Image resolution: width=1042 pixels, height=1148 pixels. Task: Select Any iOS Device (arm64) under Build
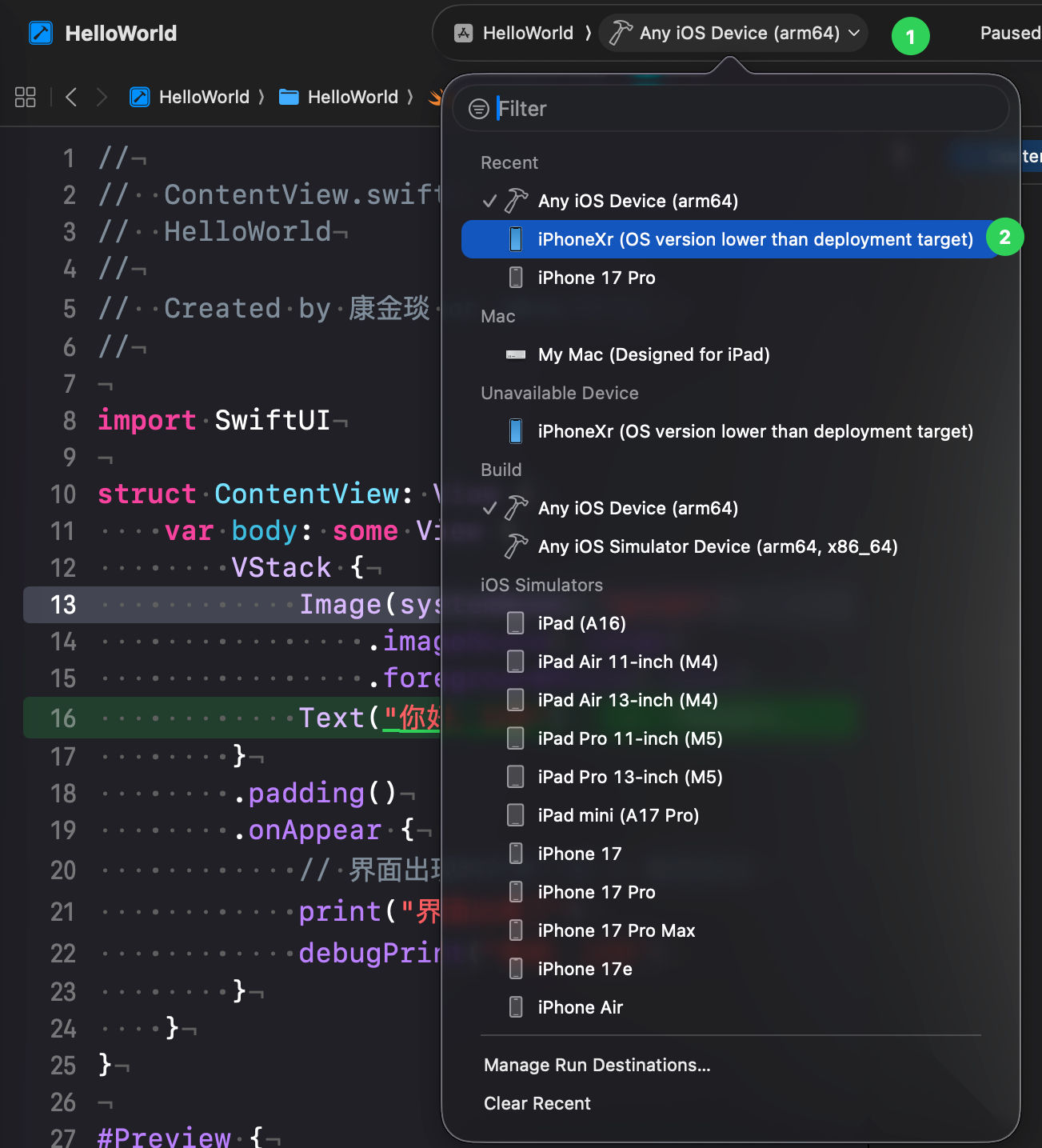731,508
